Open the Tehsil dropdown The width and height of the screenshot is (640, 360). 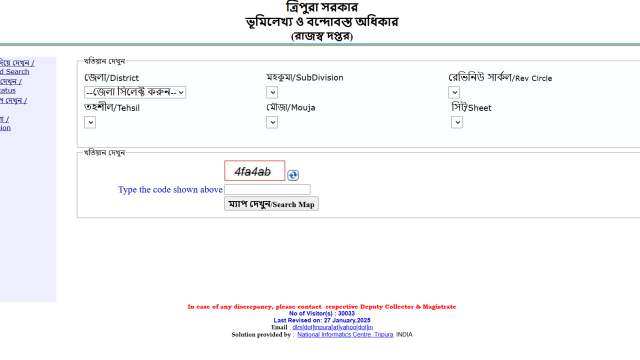coord(90,122)
